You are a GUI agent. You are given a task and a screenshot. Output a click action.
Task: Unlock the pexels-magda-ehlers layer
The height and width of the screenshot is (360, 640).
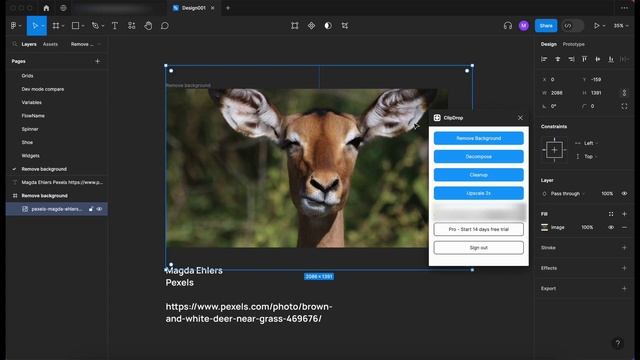(x=91, y=209)
